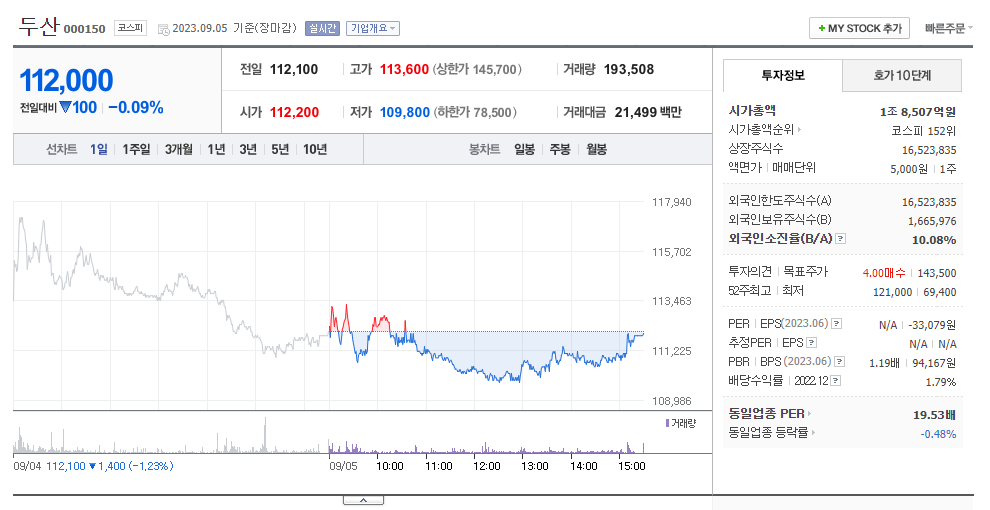Click the 코스피 market badge

131,28
